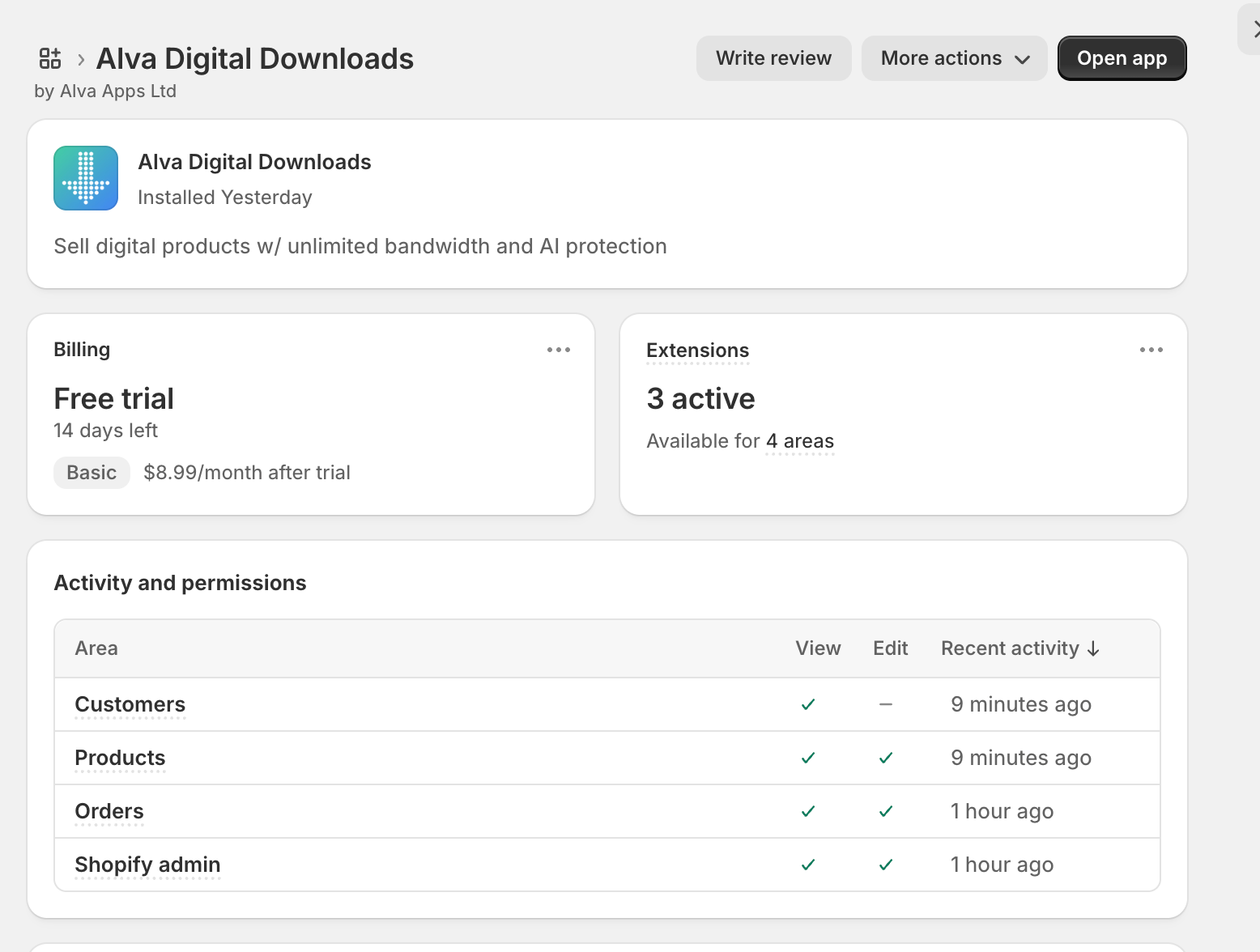The height and width of the screenshot is (952, 1260).
Task: Click 'Installed Yesterday' text
Action: coord(225,198)
